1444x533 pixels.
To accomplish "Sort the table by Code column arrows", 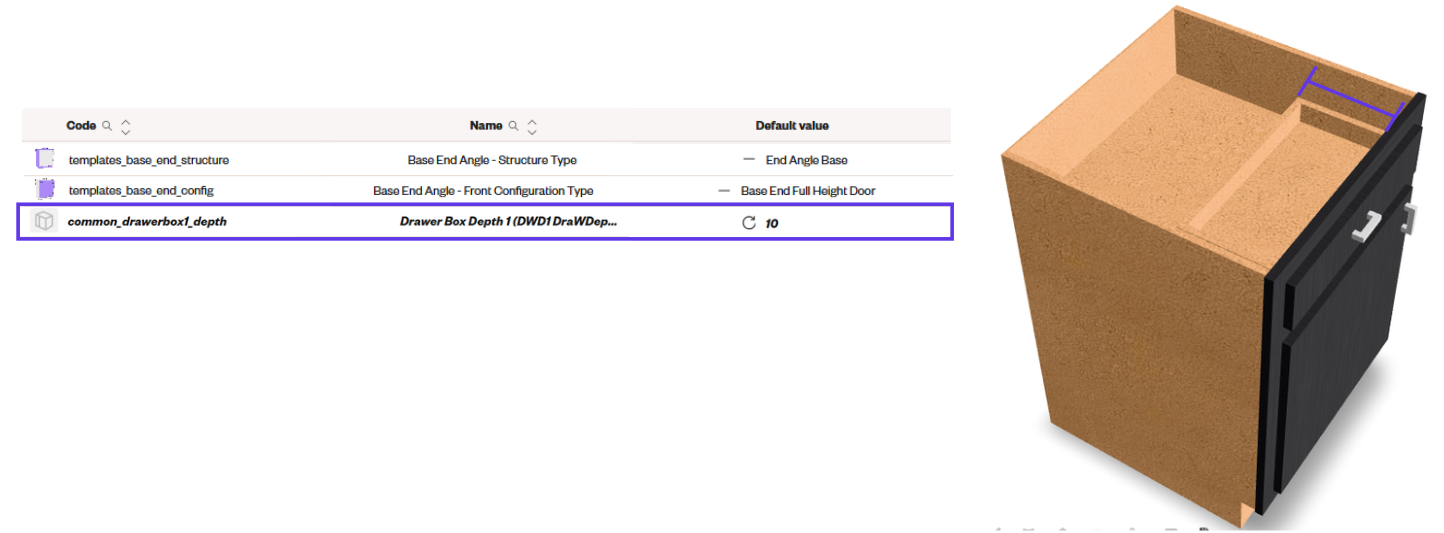I will coord(125,127).
